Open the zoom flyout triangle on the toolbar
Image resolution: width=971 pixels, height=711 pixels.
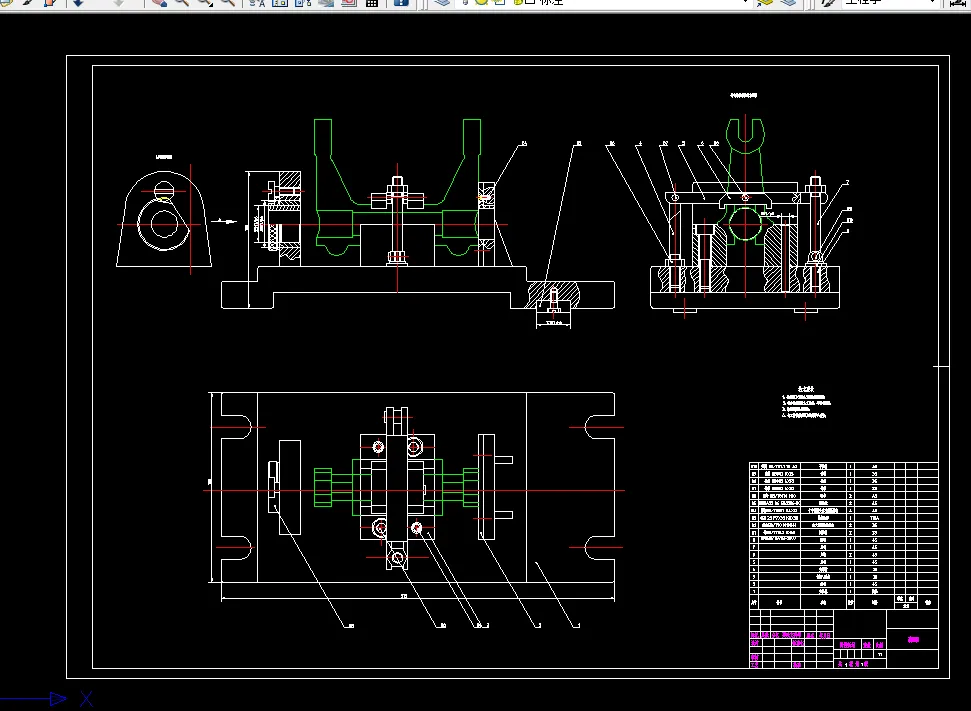[x=212, y=6]
